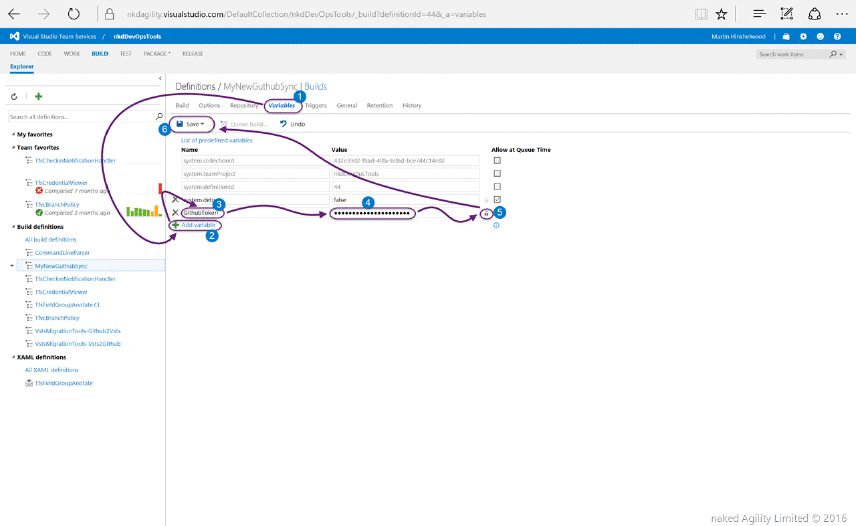Uncheck queue-time checkbox for system.debug
Screen dimensions: 856x526
point(497,200)
